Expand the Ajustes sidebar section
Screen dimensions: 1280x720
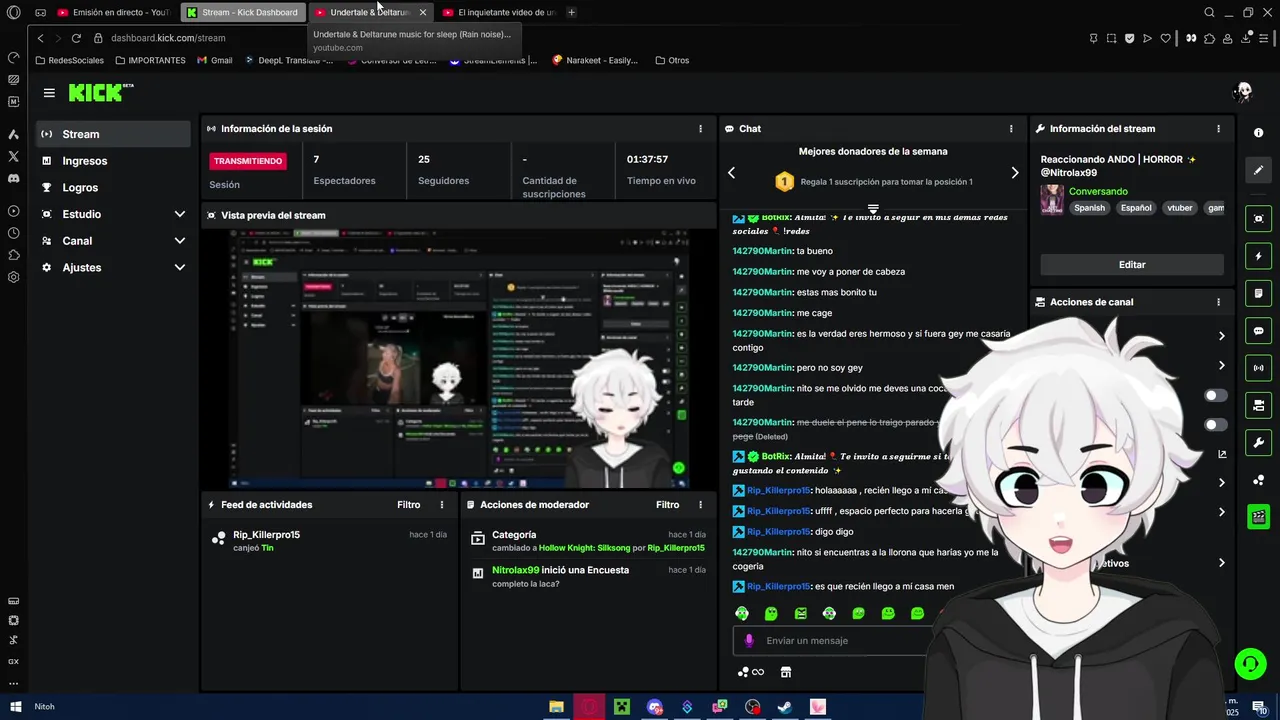(x=180, y=268)
